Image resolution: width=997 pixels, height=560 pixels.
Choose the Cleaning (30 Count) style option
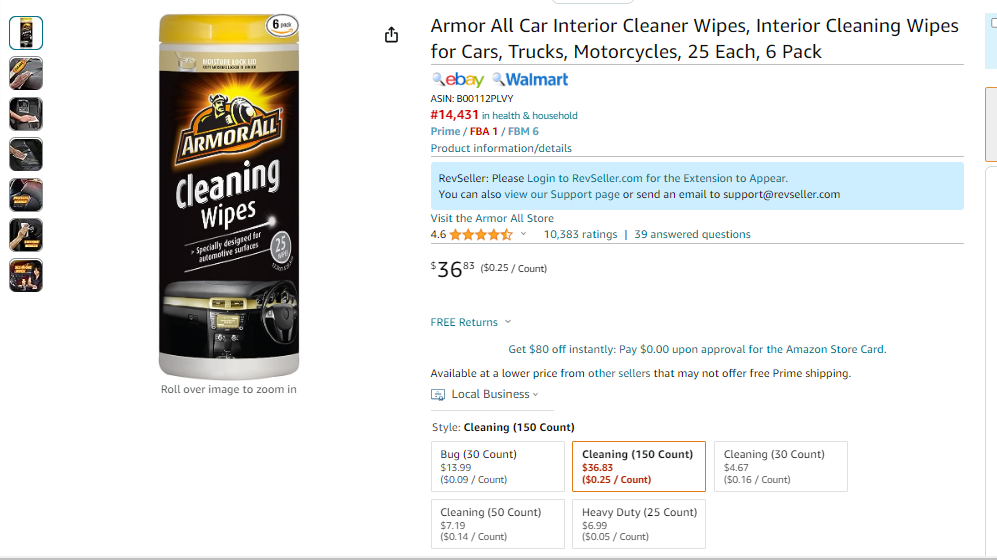(x=781, y=467)
